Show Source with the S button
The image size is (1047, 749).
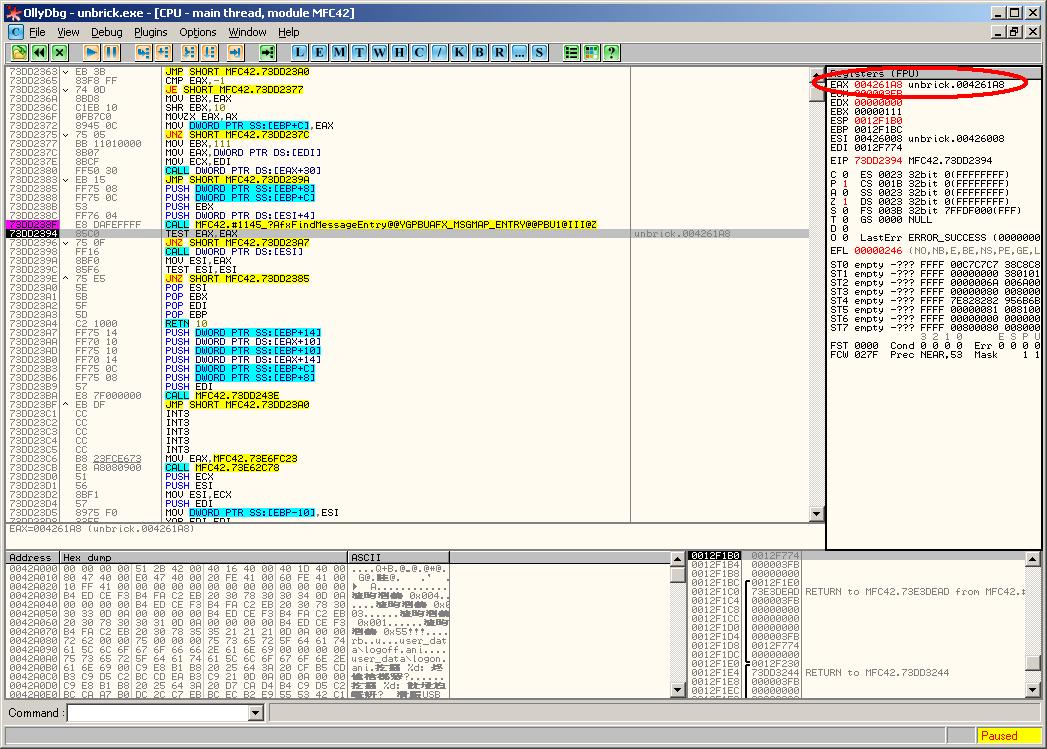point(540,52)
